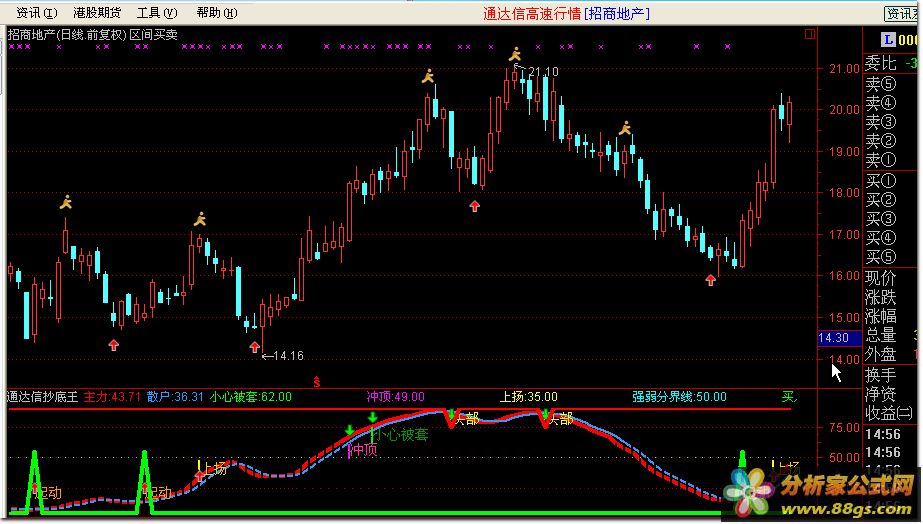The image size is (923, 524).
Task: Click the blue L icon above 委比
Action: coord(888,40)
